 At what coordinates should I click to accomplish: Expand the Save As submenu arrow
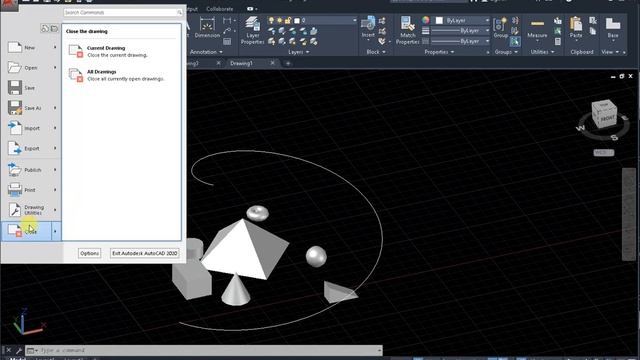(55, 108)
